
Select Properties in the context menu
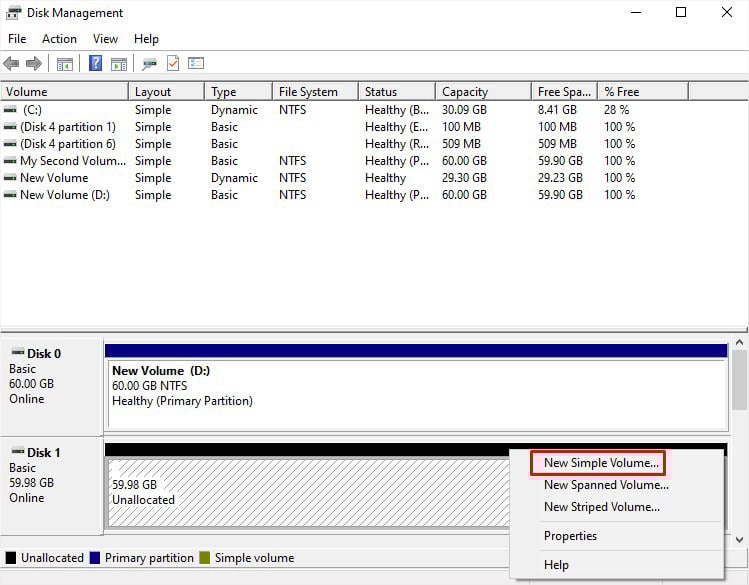(570, 536)
